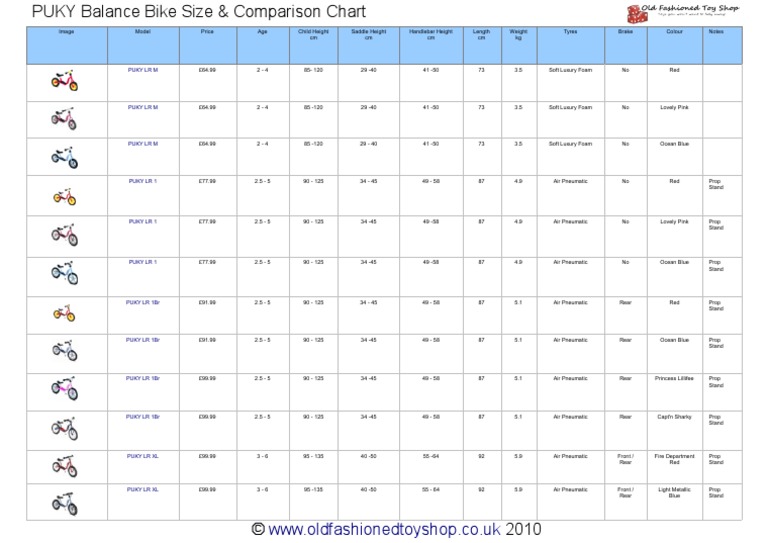Image resolution: width=768 pixels, height=543 pixels.
Task: Open PUKY LR 1 link in Ocean Blue row
Action: pyautogui.click(x=143, y=262)
